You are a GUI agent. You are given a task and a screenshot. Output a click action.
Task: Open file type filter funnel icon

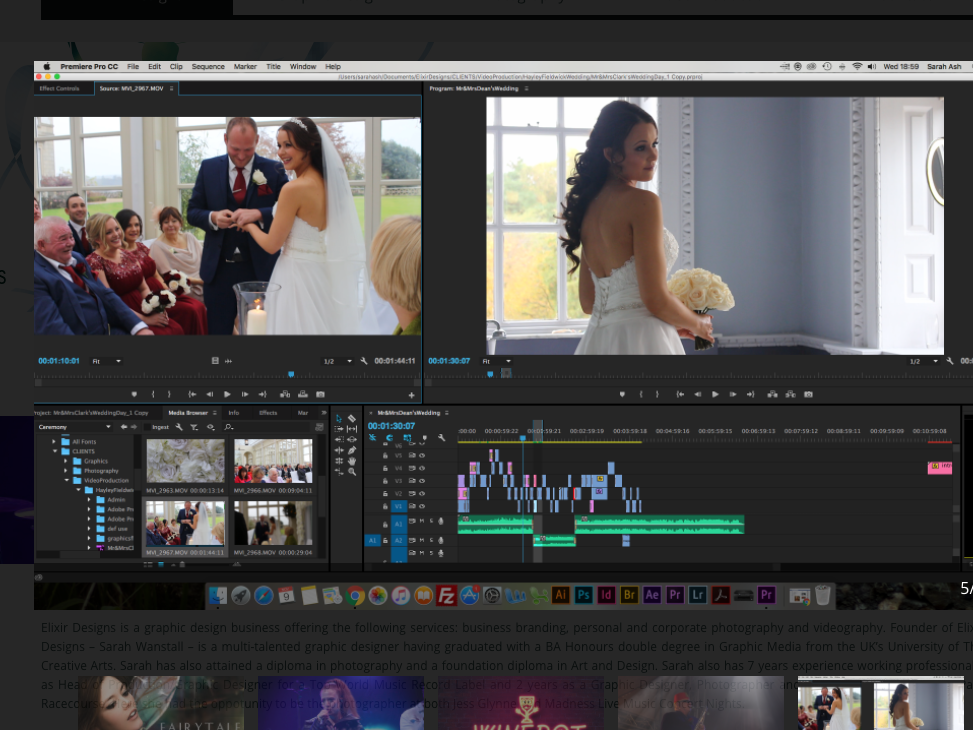pos(194,427)
